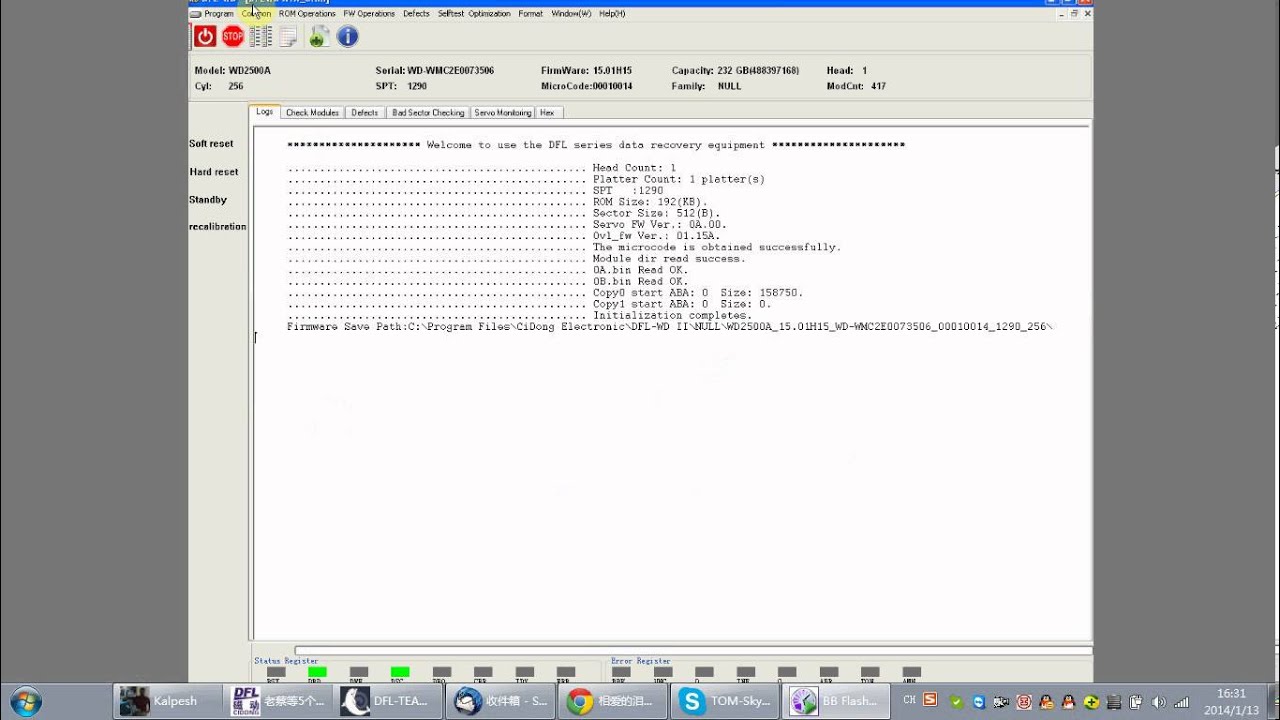Click the Hard reset button

click(214, 172)
